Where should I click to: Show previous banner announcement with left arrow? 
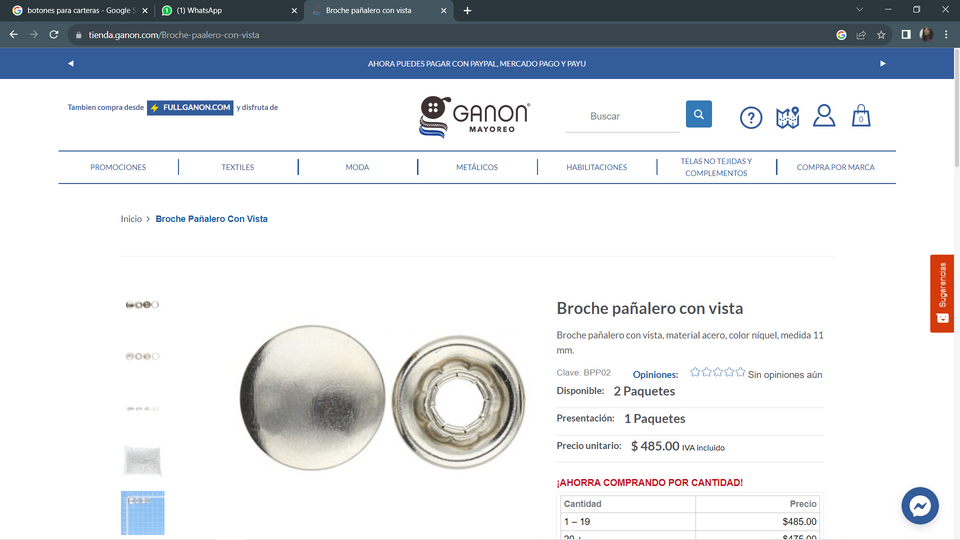click(x=71, y=63)
